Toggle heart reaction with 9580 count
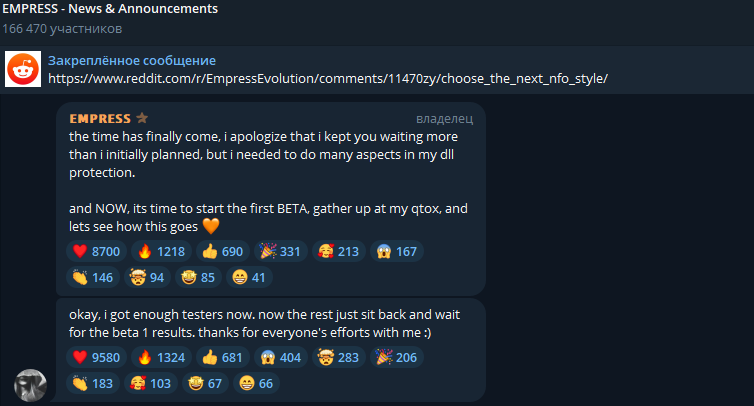This screenshot has width=754, height=406. (x=97, y=357)
